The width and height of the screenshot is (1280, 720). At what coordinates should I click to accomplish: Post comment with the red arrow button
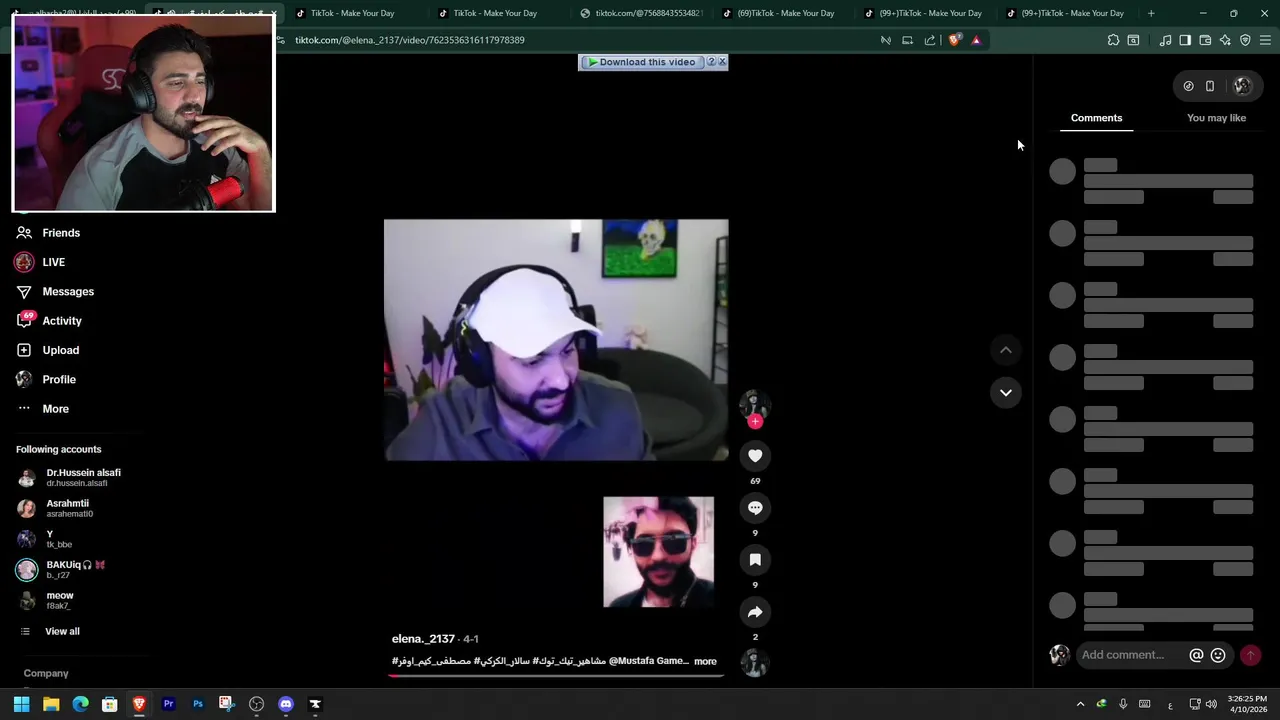point(1250,655)
